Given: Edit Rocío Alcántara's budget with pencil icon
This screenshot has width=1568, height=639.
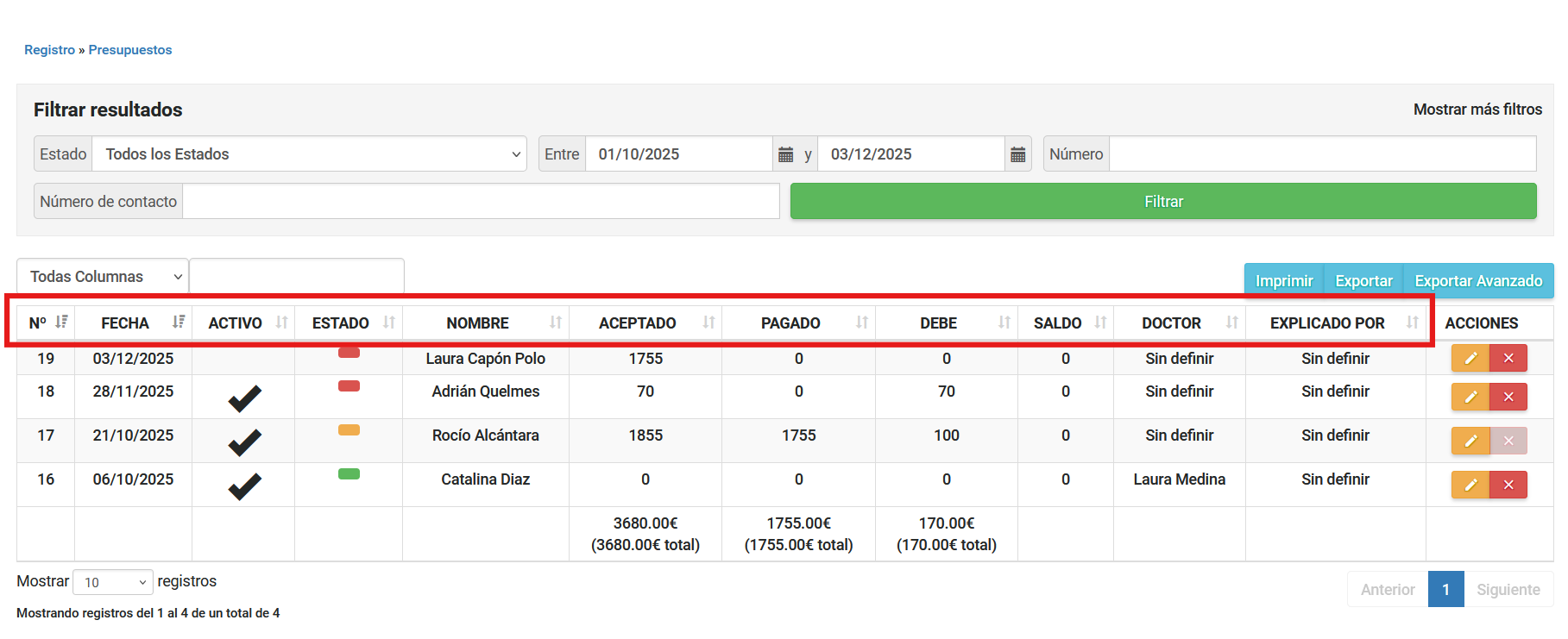Looking at the screenshot, I should tap(1470, 441).
